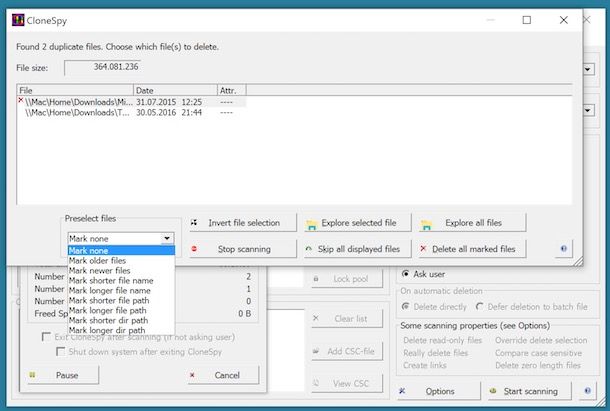
Task: Click the Clear list button
Action: tap(347, 318)
